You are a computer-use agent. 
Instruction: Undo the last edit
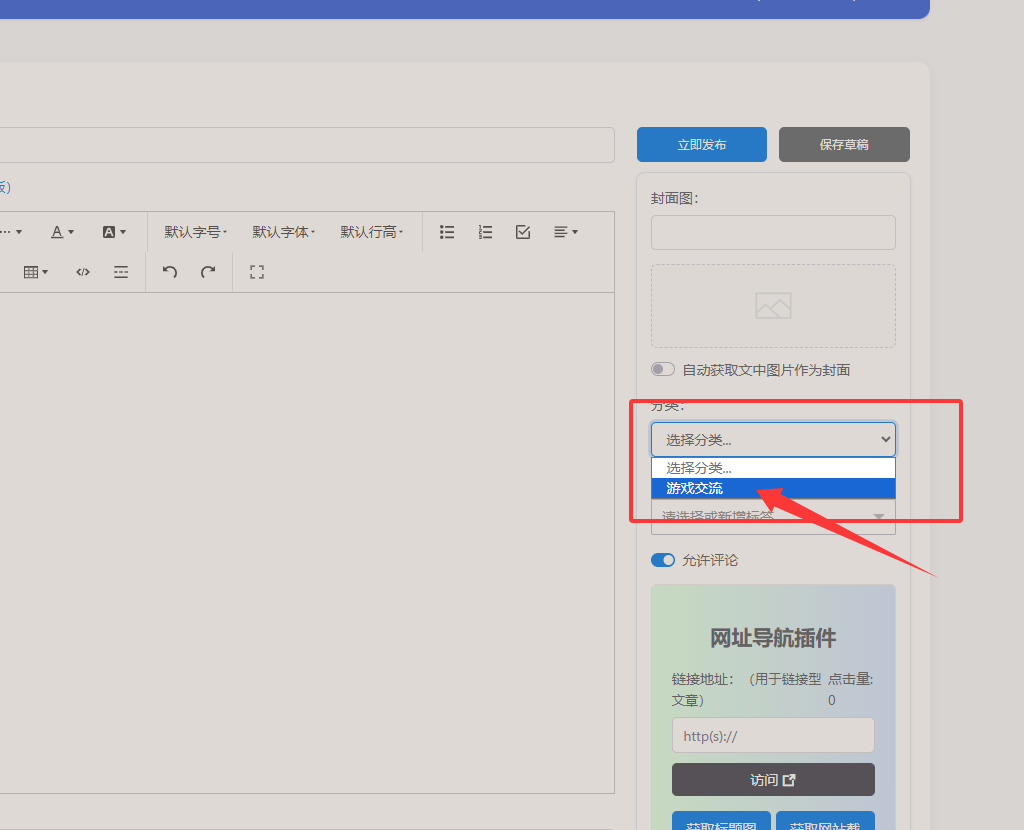pyautogui.click(x=170, y=272)
